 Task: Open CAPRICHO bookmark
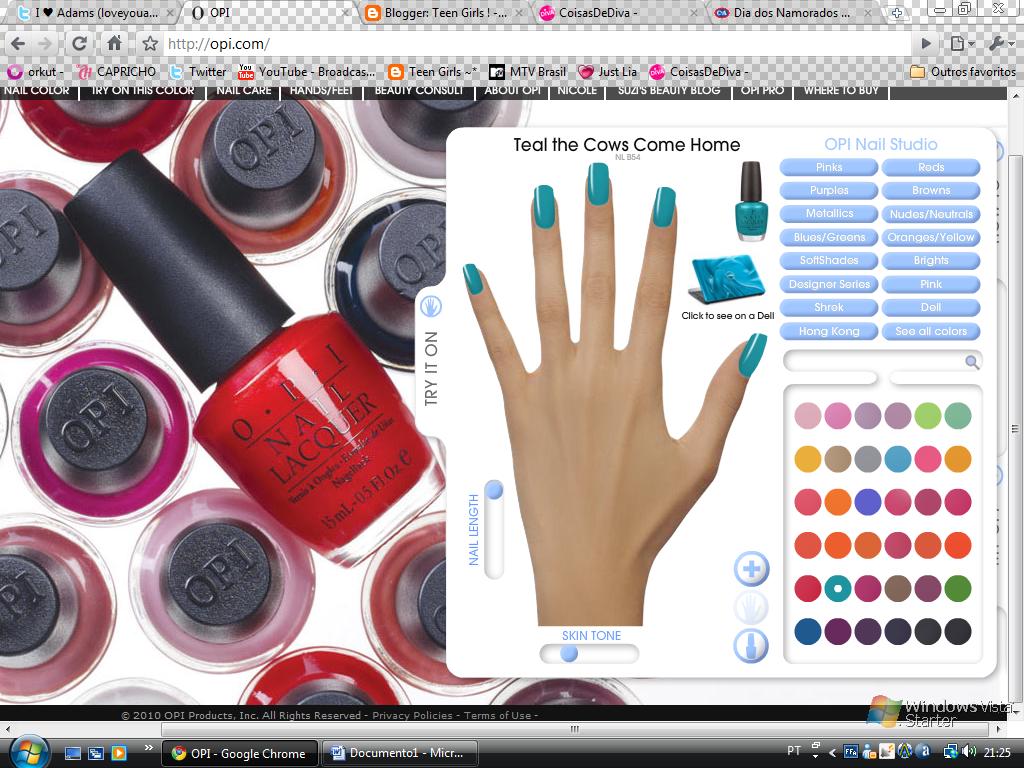116,72
